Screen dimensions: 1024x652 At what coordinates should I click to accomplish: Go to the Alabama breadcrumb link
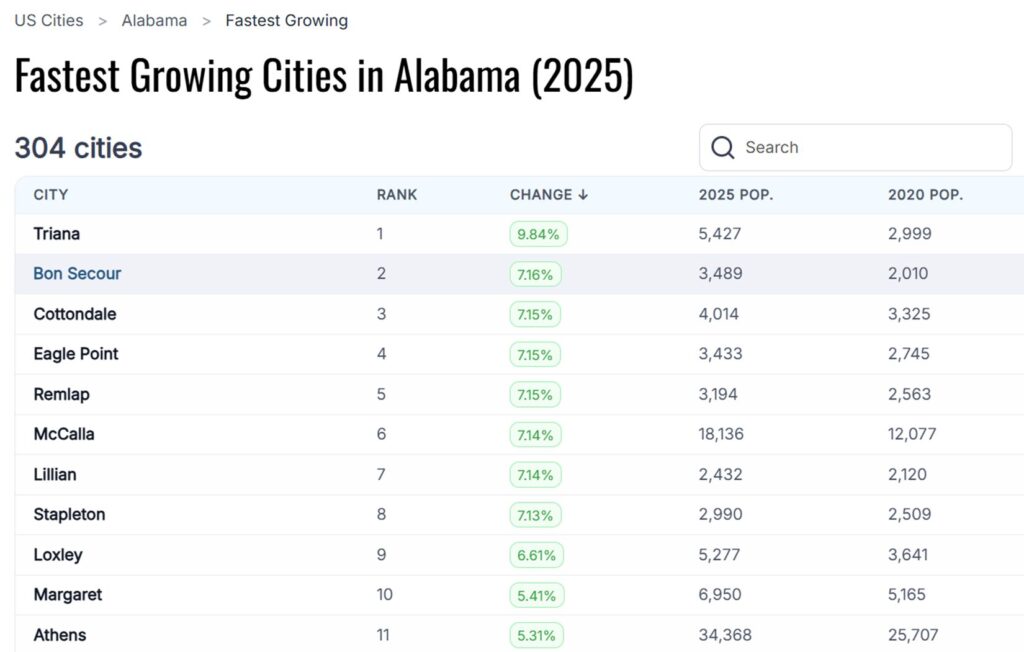[154, 20]
